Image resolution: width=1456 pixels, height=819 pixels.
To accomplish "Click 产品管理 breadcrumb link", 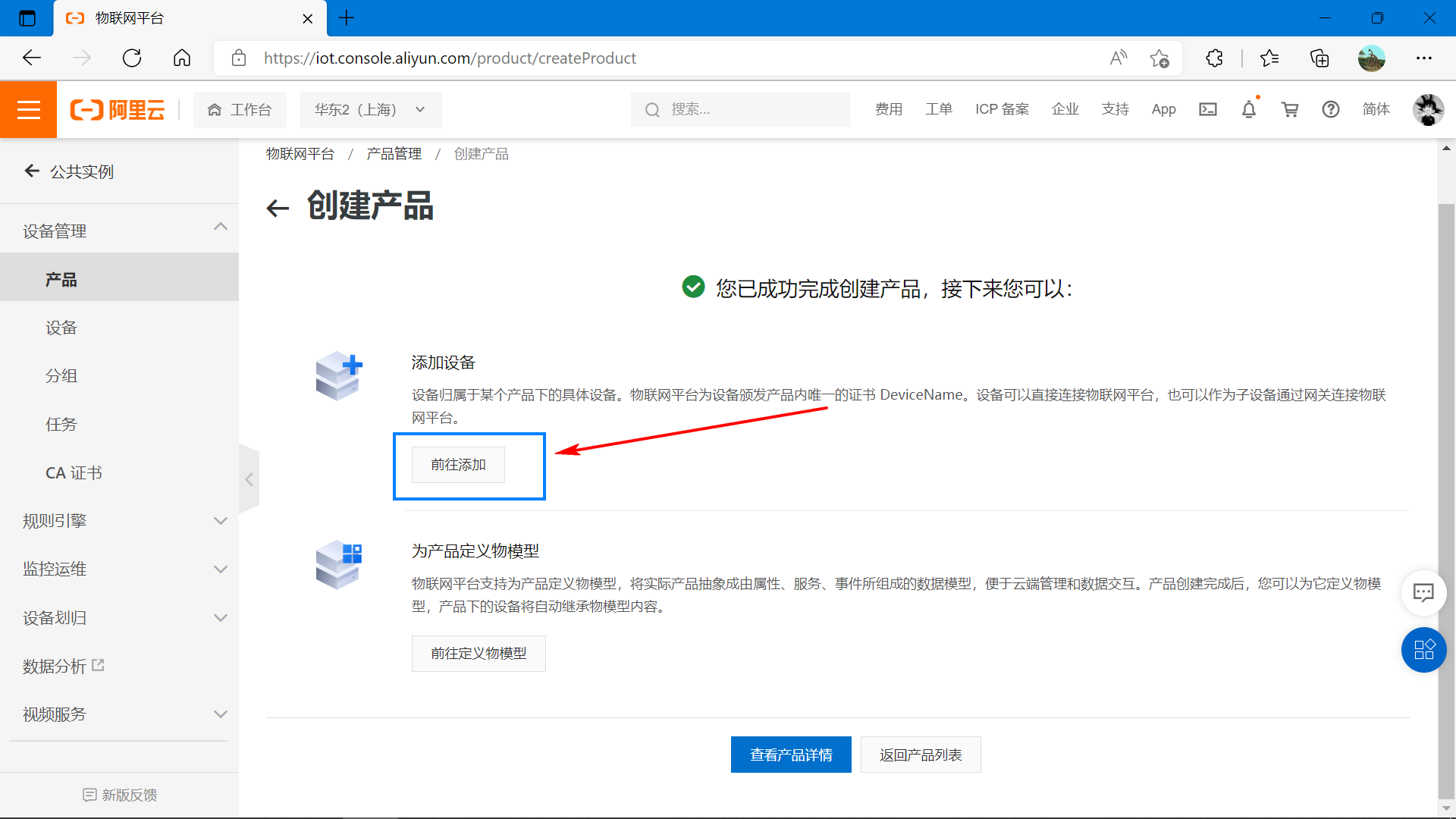I will [394, 154].
